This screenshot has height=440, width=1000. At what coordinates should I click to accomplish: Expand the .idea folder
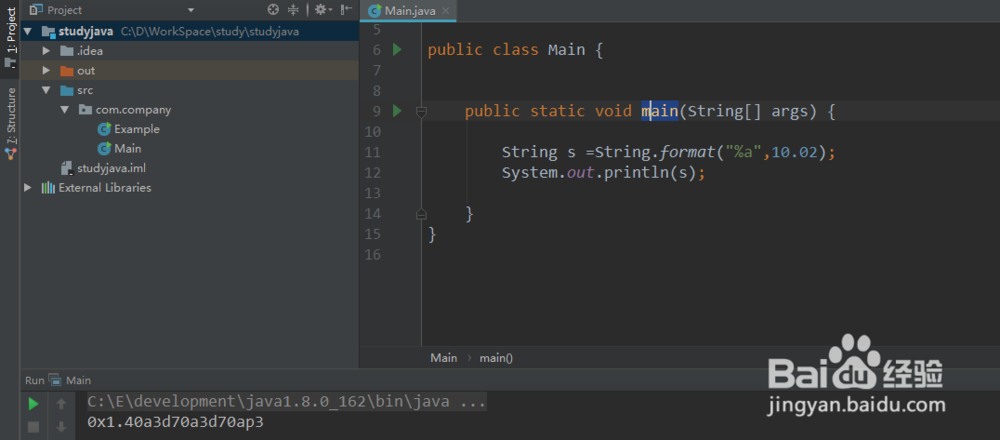point(46,51)
